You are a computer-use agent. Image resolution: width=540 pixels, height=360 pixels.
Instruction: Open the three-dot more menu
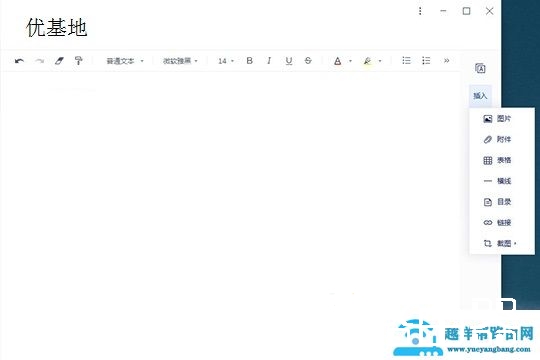420,11
